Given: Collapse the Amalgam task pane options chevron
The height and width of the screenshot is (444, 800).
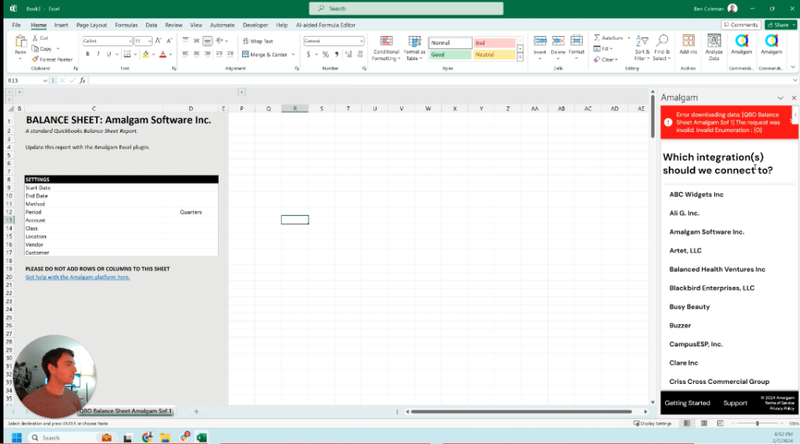Looking at the screenshot, I should [780, 97].
